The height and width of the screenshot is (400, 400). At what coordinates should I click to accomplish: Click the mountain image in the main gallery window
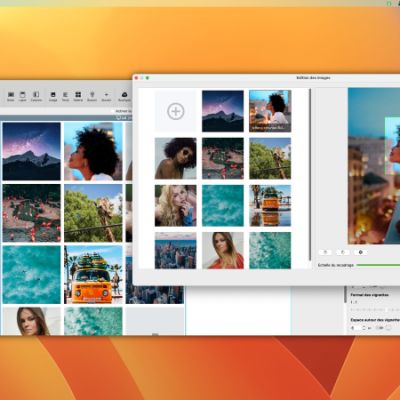click(x=32, y=151)
